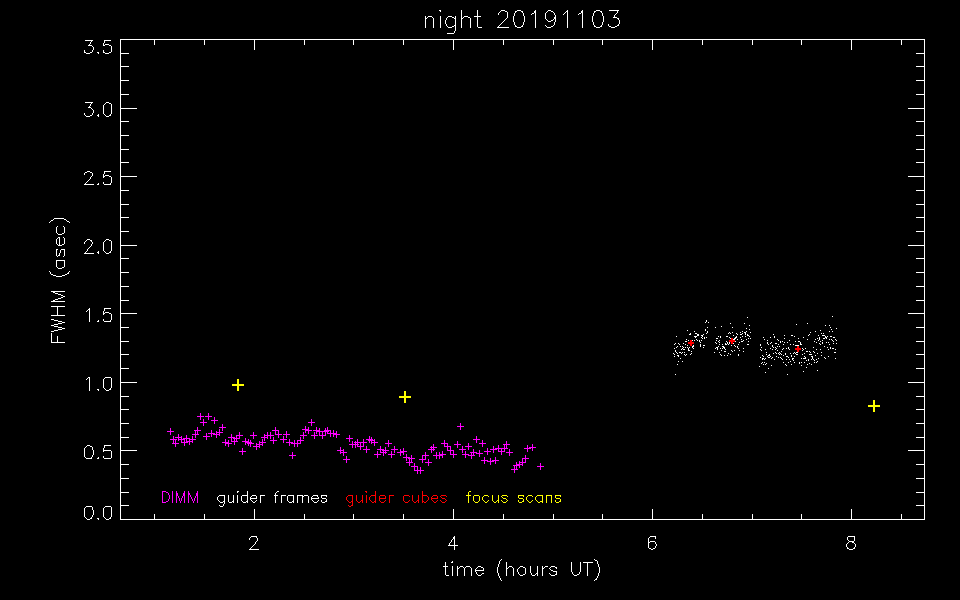This screenshot has height=600, width=960.
Task: Click the y-axis tick label '2.0'
Action: (x=98, y=247)
